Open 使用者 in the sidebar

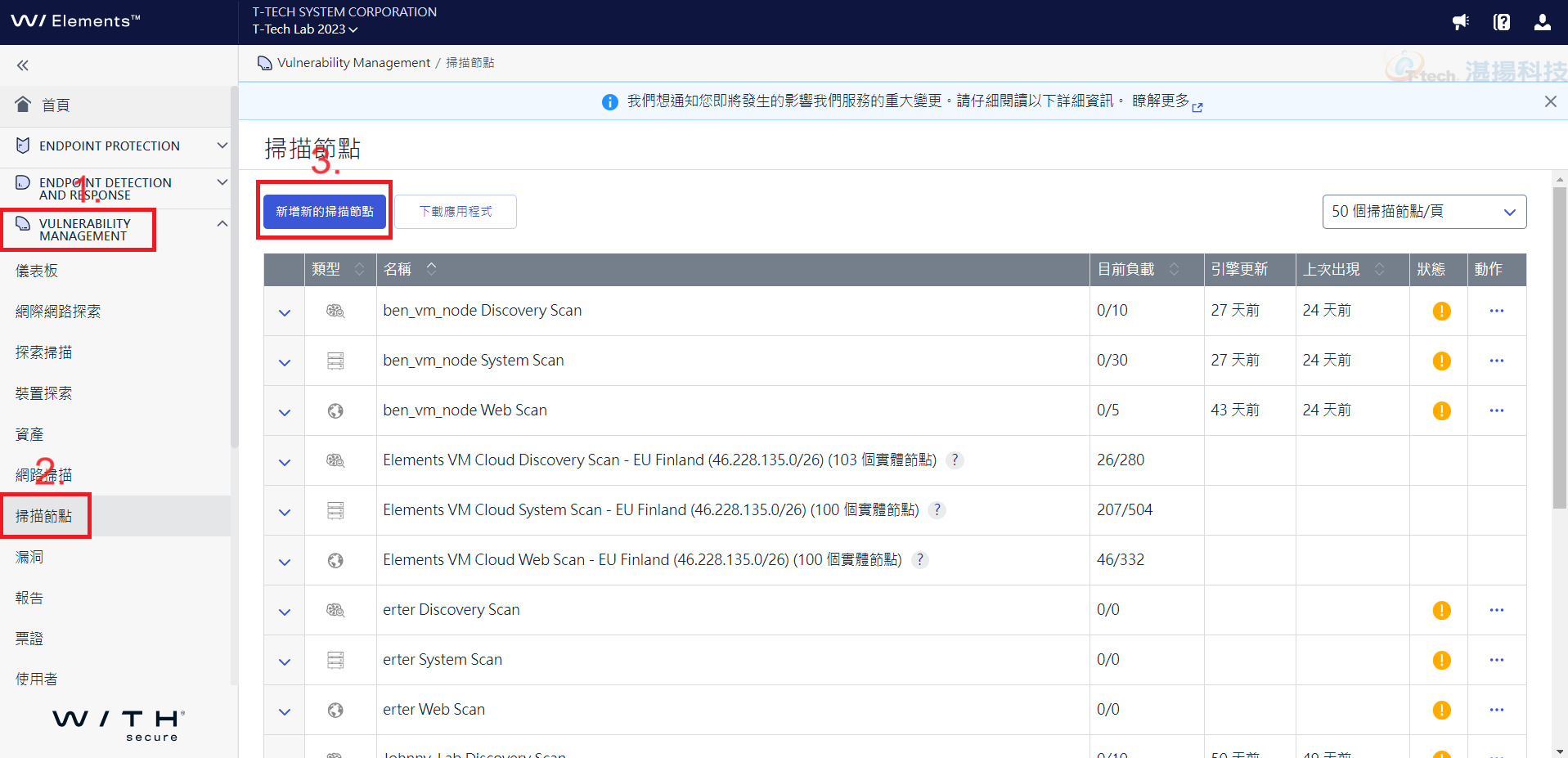[37, 680]
